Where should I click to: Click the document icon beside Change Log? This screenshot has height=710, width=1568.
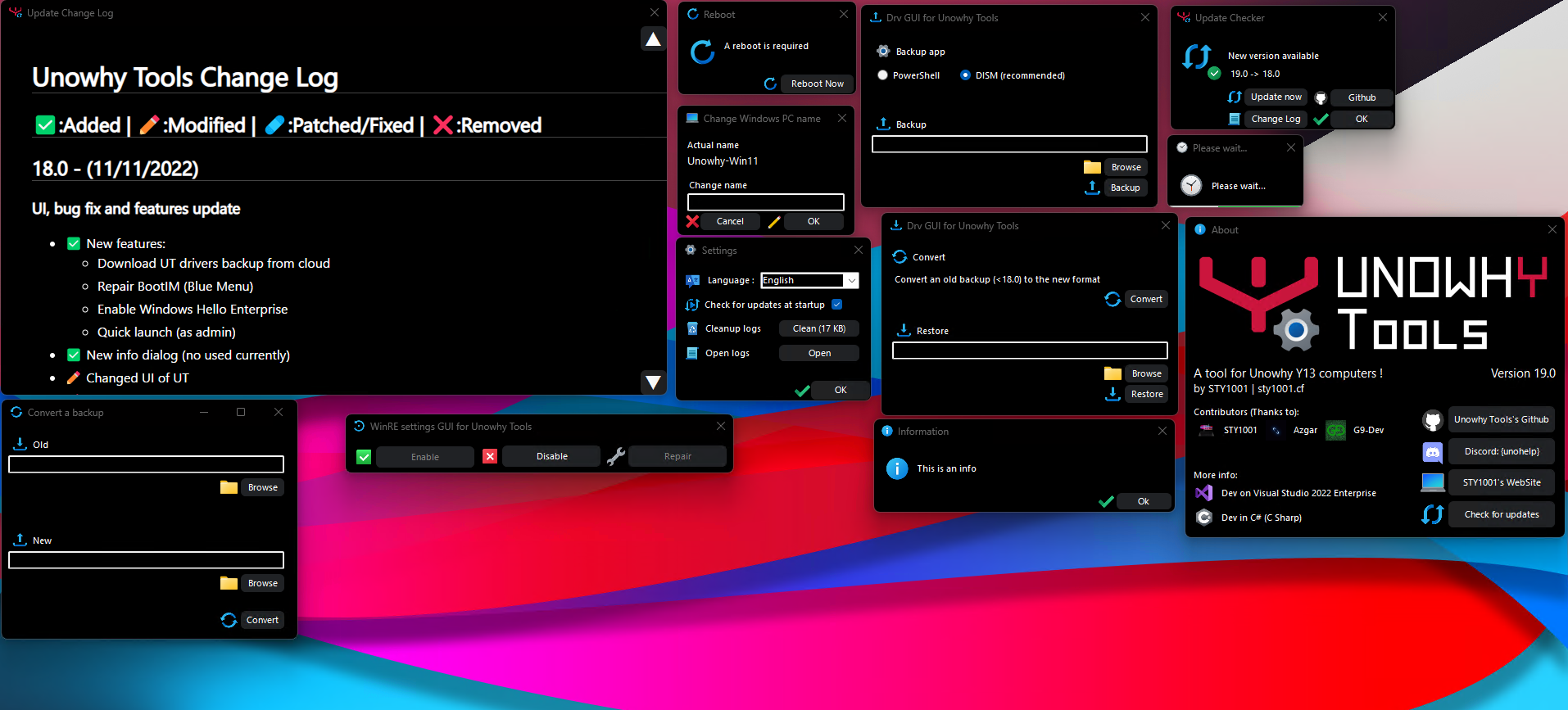pyautogui.click(x=1235, y=119)
